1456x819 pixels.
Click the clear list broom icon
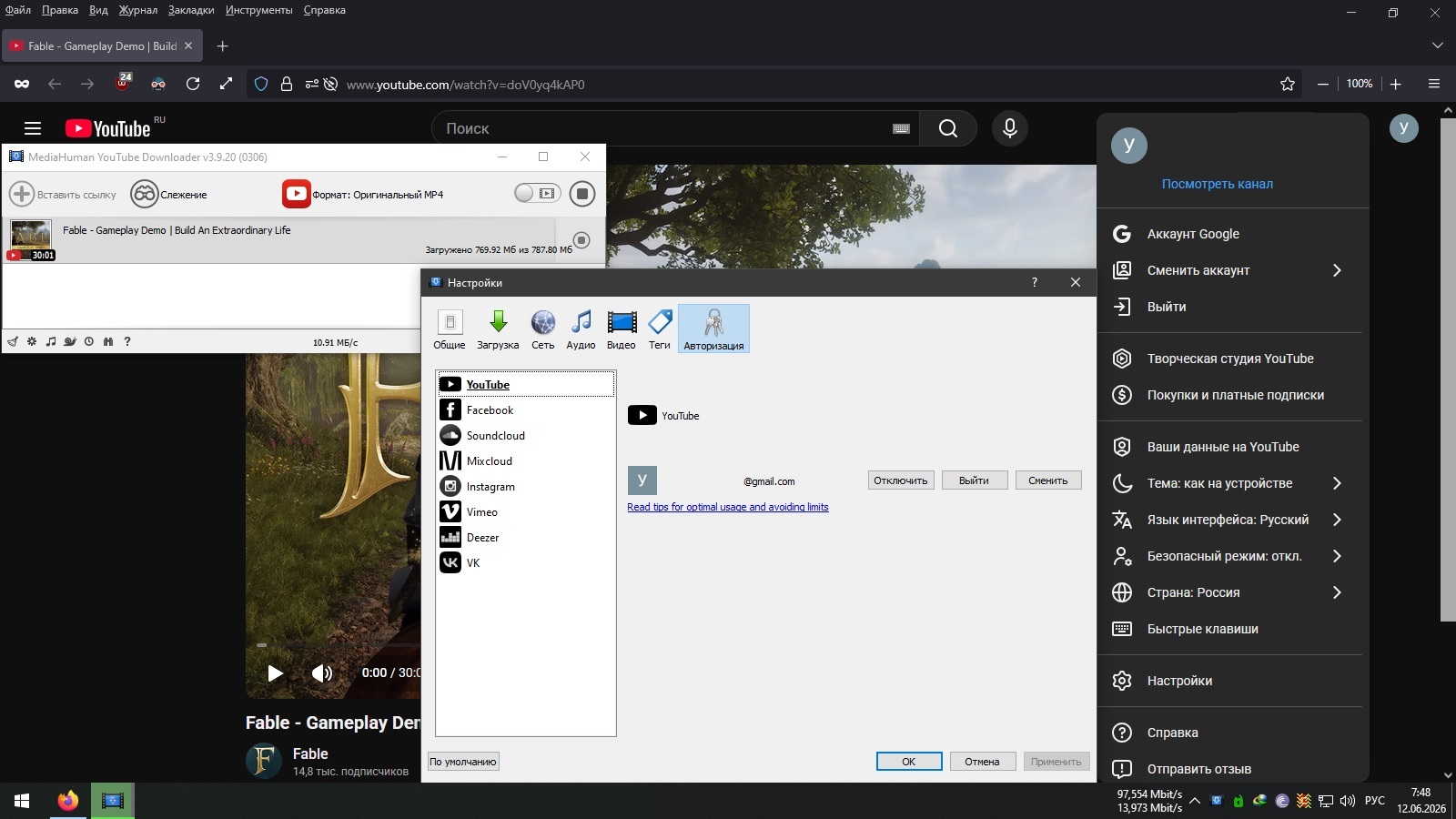13,342
